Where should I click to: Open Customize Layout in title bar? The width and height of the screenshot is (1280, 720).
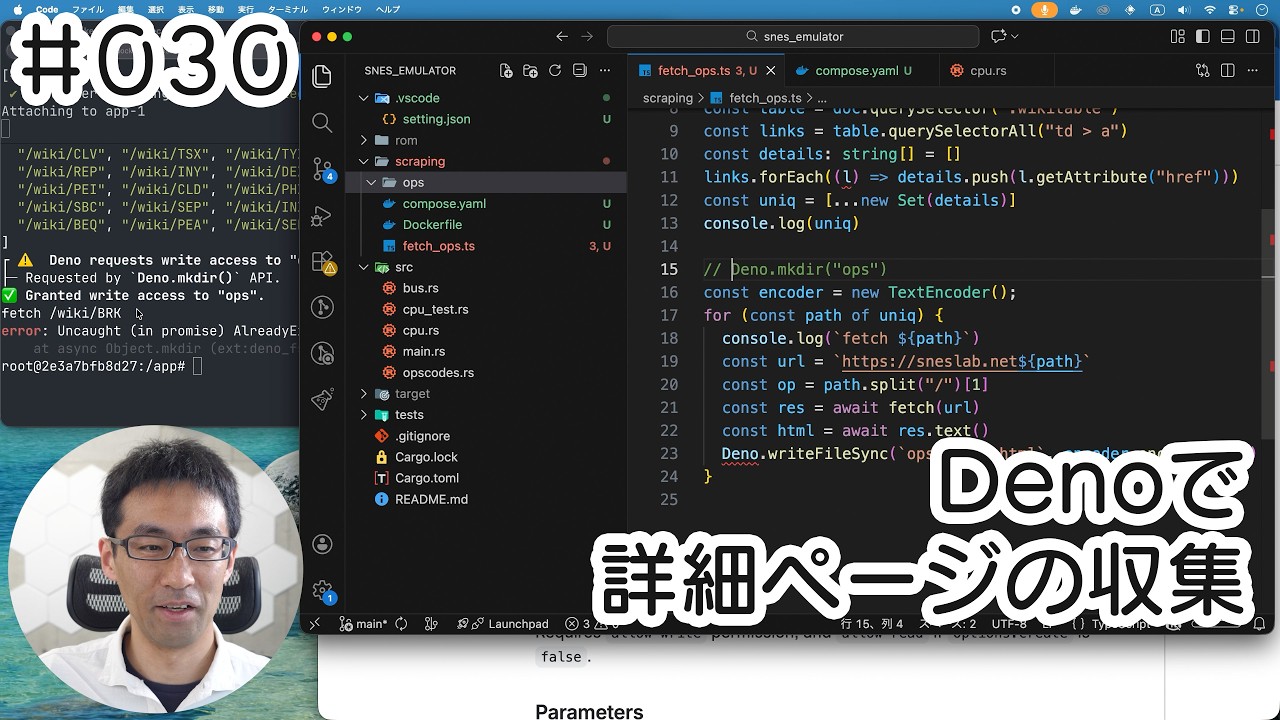[1178, 36]
